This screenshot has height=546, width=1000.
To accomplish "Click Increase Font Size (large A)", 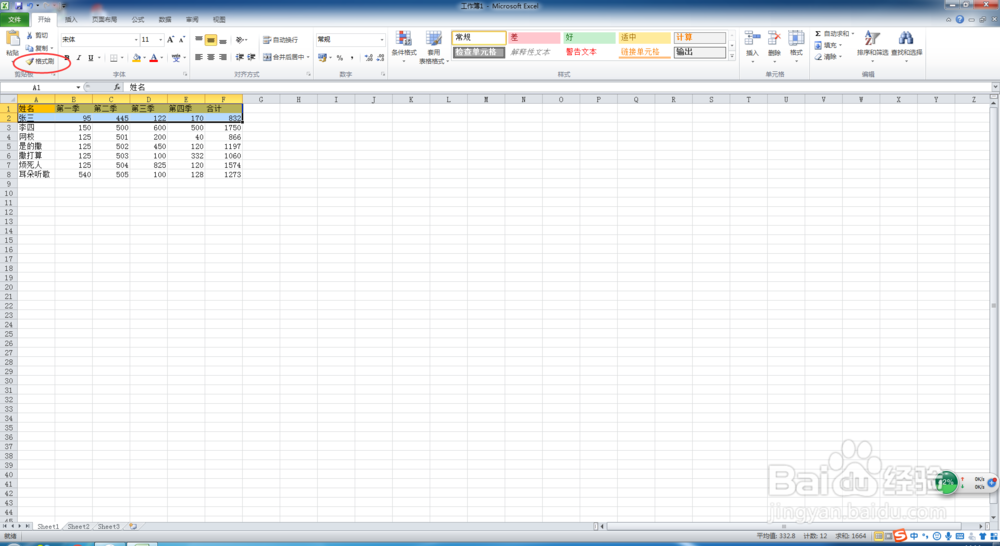I will [x=170, y=40].
